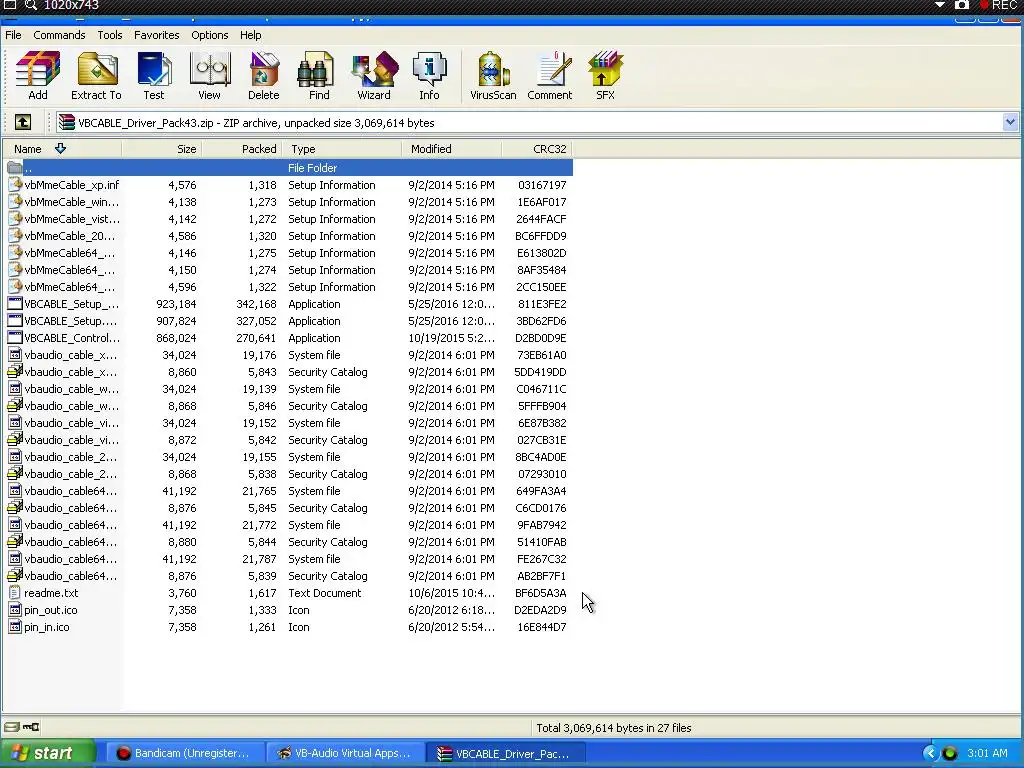Sort by the Type column header
1024x768 pixels.
tap(342, 149)
